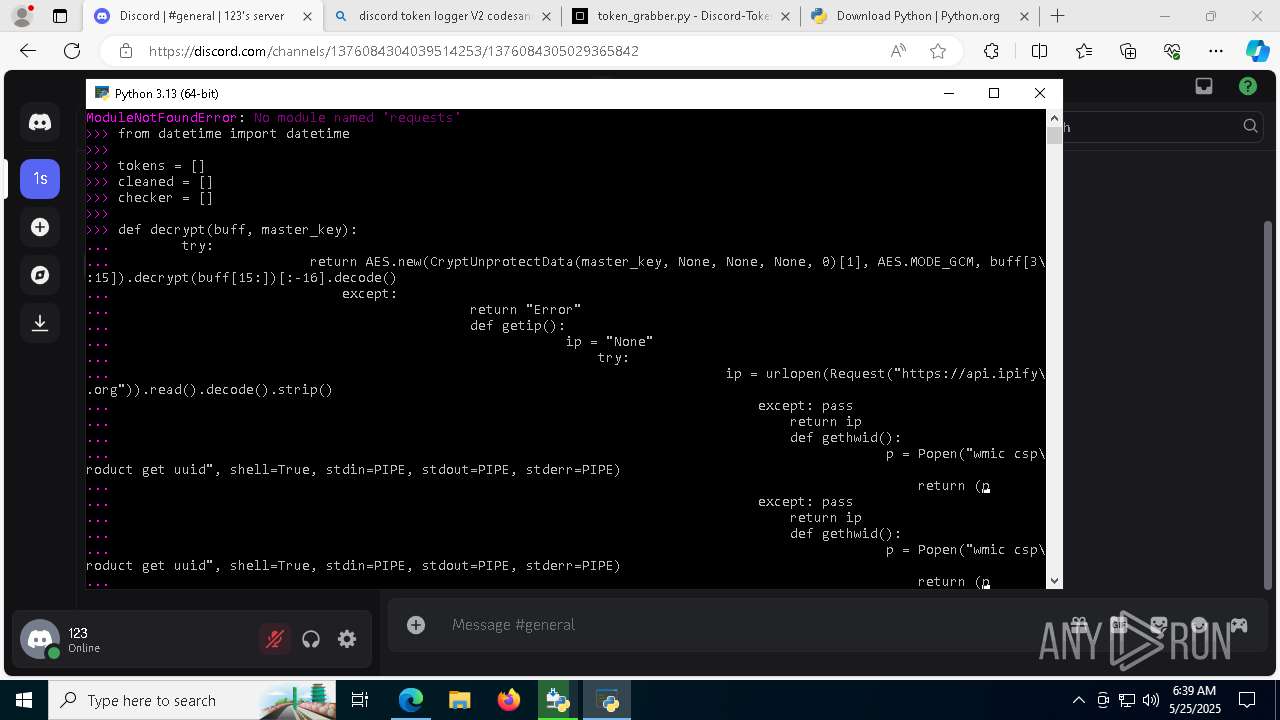1280x720 pixels.
Task: Open volume control in system tray
Action: [1151, 700]
